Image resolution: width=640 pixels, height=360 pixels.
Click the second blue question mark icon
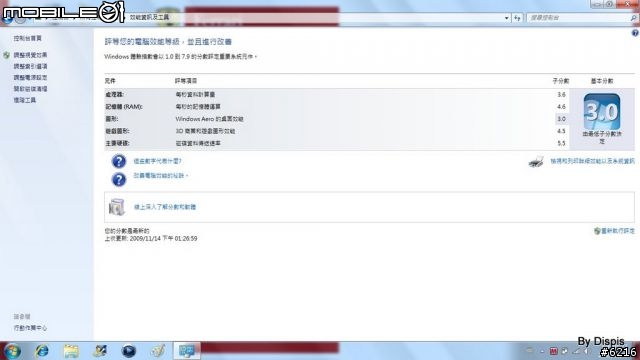119,180
